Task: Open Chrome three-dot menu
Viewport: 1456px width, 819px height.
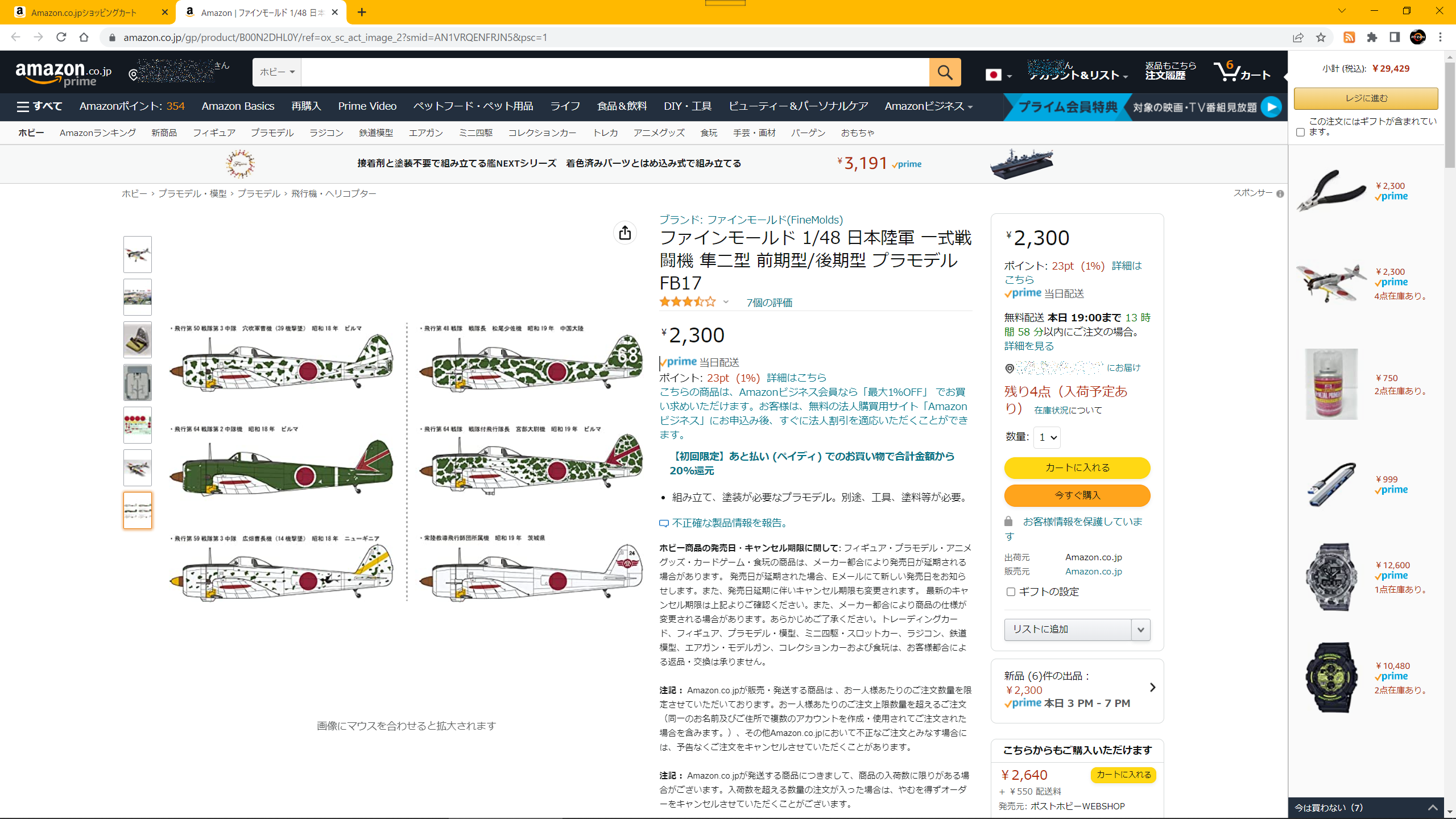Action: point(1440,38)
